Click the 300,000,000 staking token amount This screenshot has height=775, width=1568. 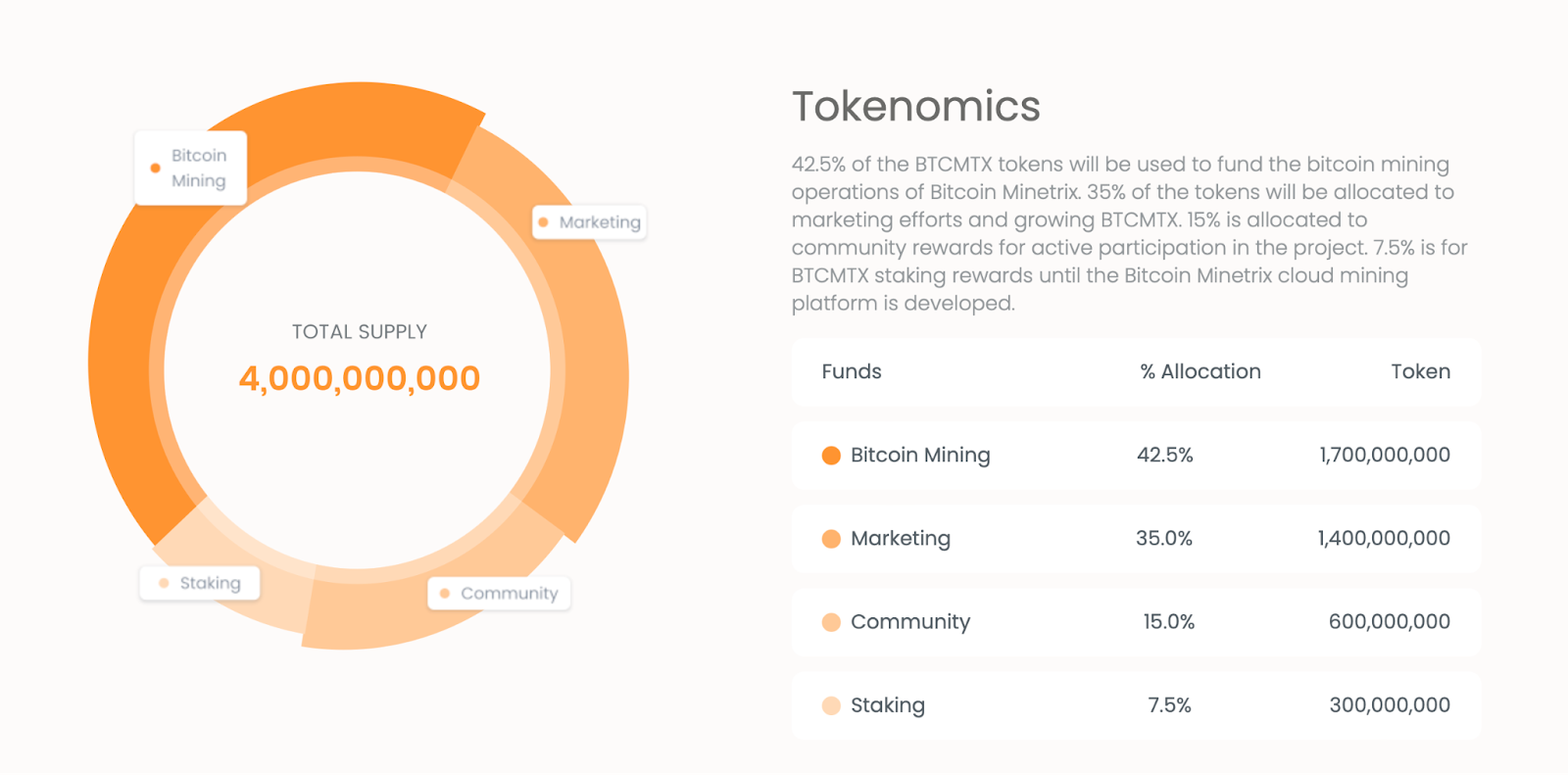click(x=1390, y=705)
